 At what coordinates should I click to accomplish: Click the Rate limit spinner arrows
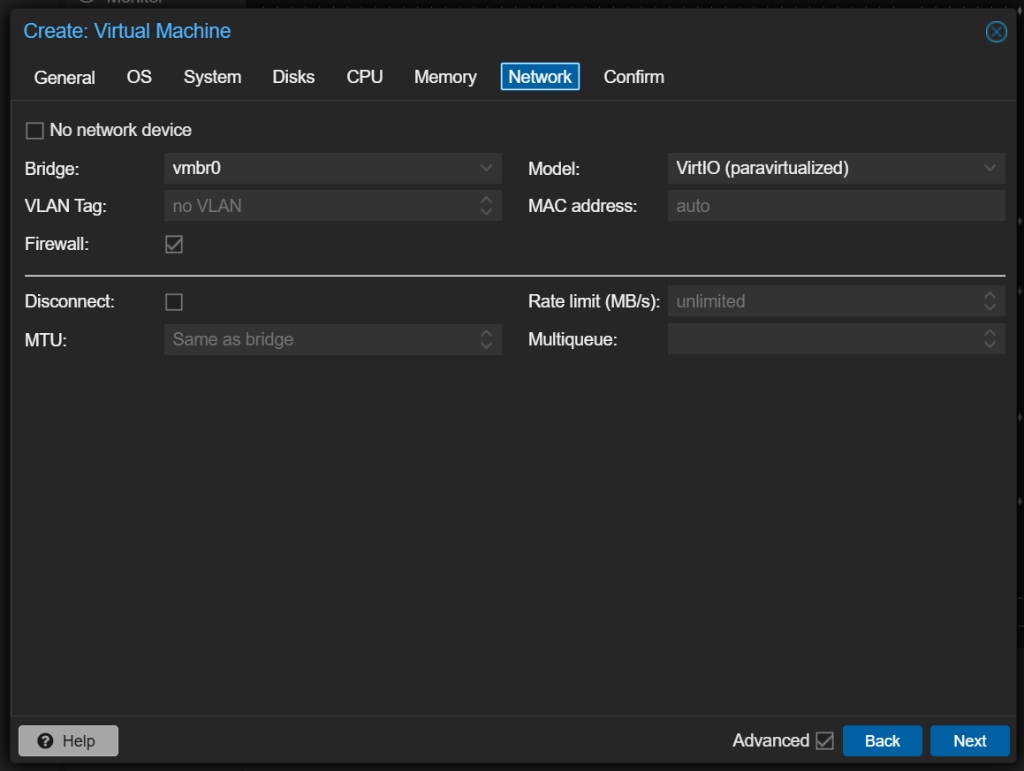(989, 301)
